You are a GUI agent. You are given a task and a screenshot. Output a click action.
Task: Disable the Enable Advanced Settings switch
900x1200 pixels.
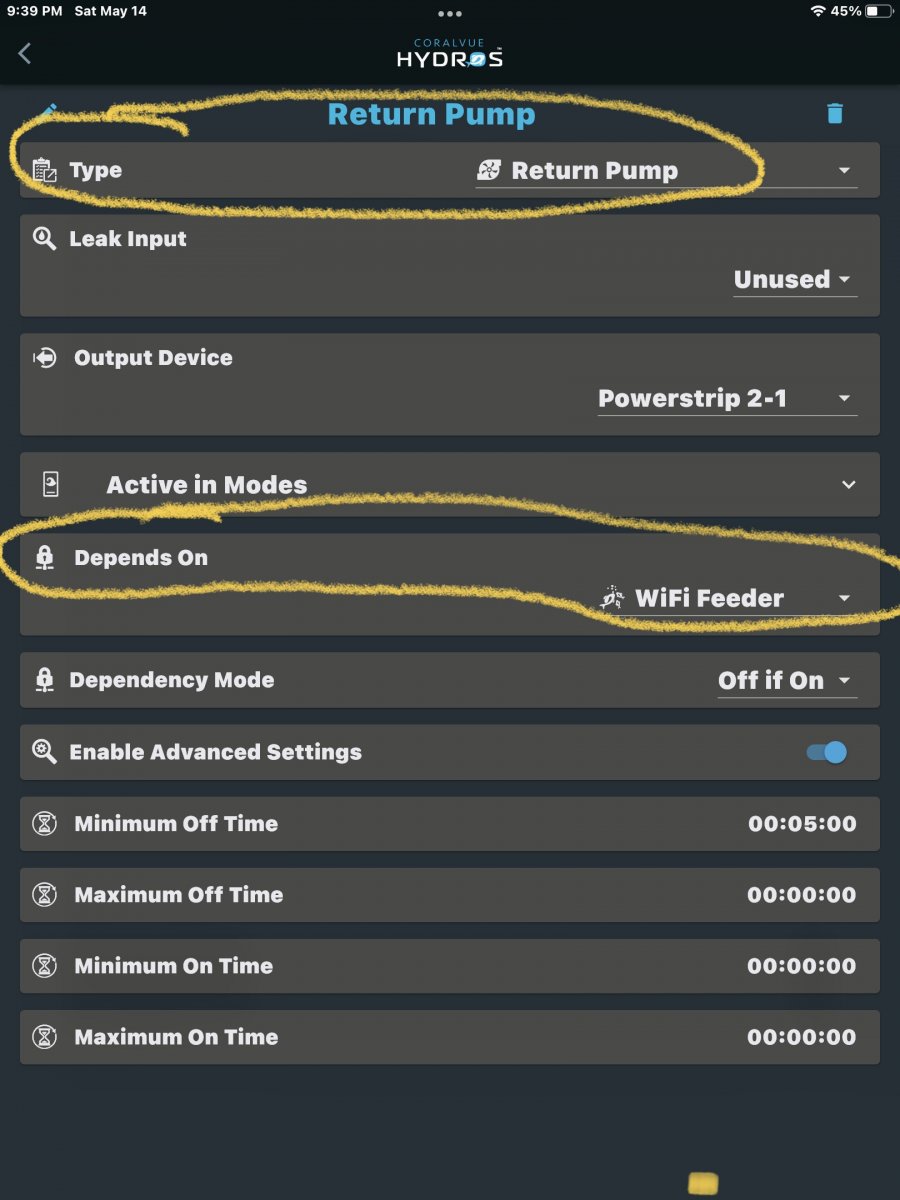[x=827, y=752]
